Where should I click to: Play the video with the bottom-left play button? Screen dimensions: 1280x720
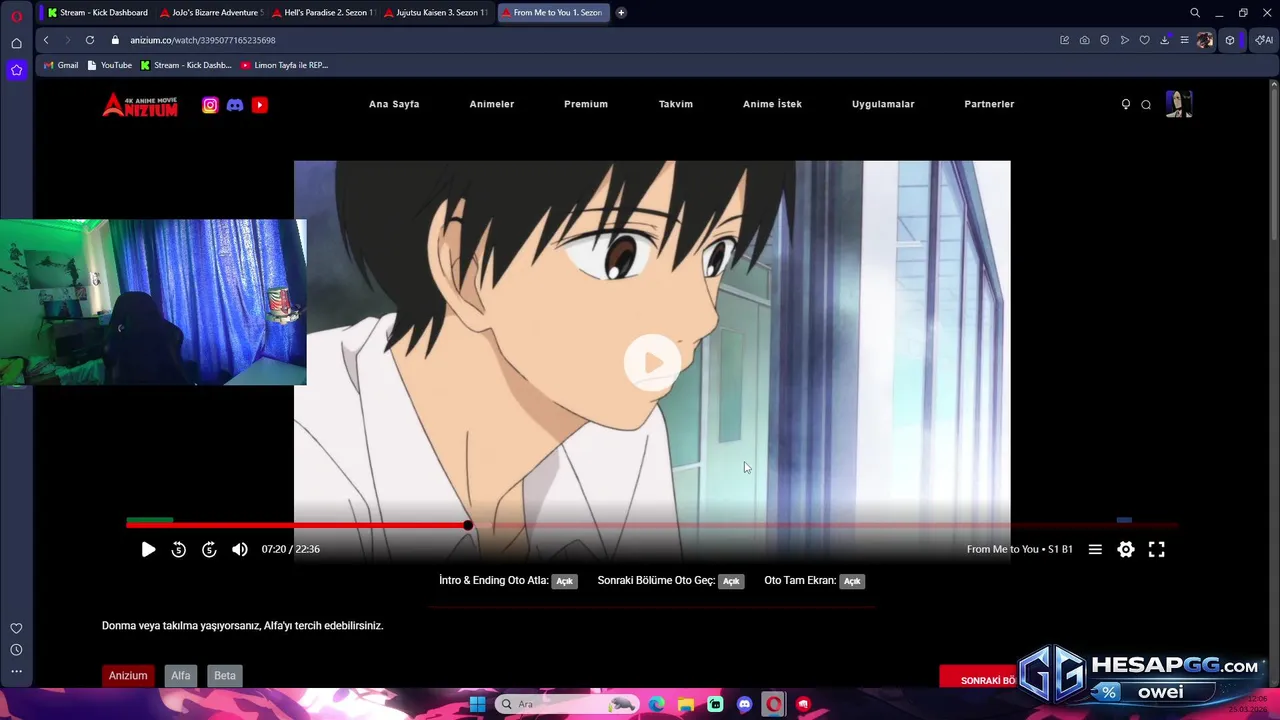pyautogui.click(x=148, y=549)
